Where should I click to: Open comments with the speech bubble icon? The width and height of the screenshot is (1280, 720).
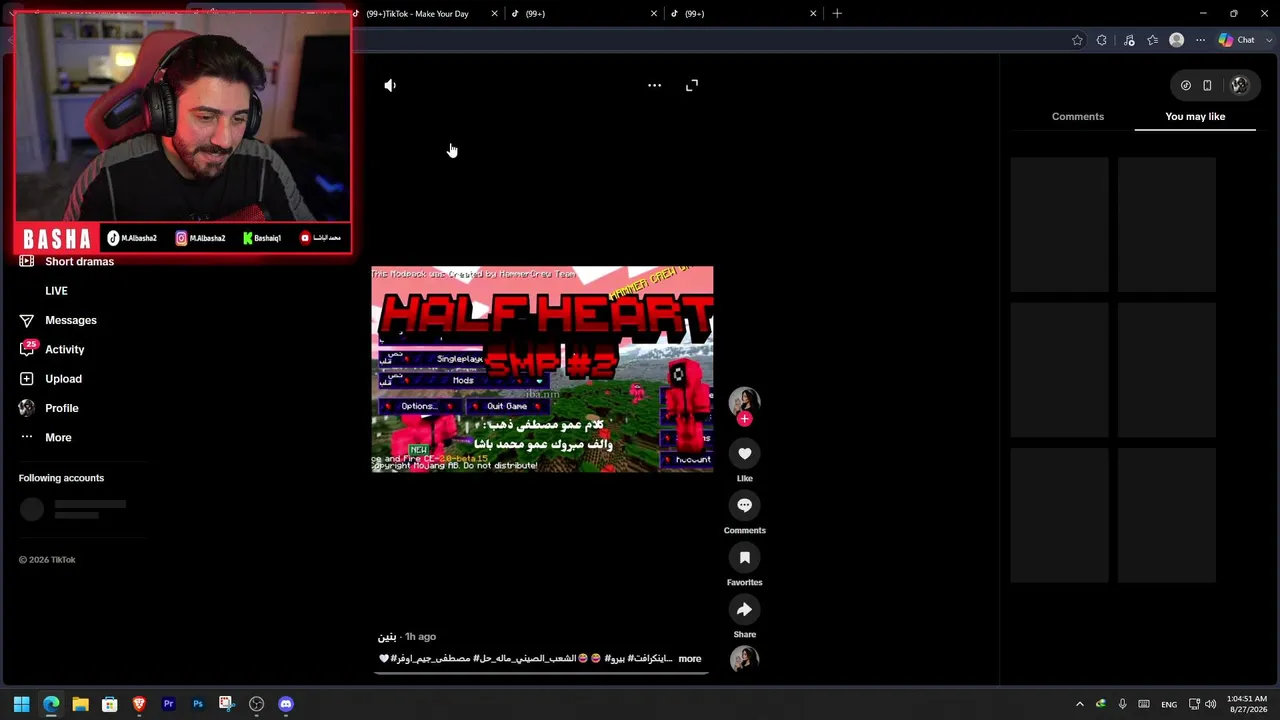744,506
